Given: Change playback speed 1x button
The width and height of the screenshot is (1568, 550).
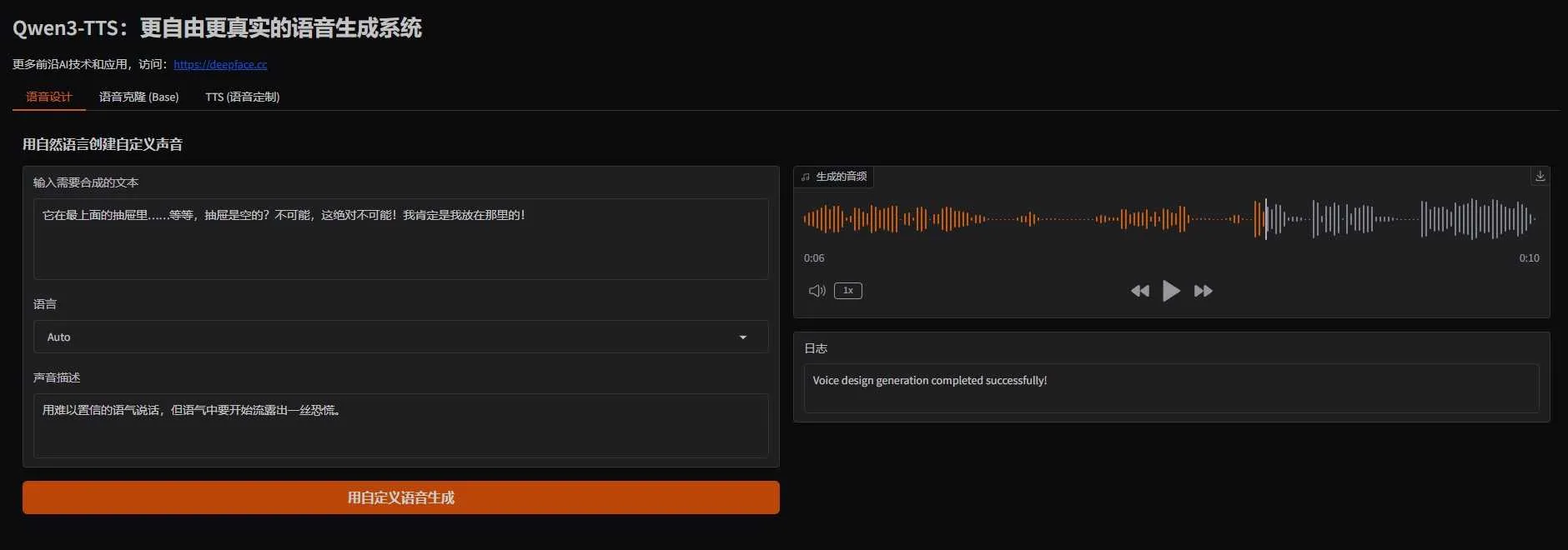Looking at the screenshot, I should [847, 291].
